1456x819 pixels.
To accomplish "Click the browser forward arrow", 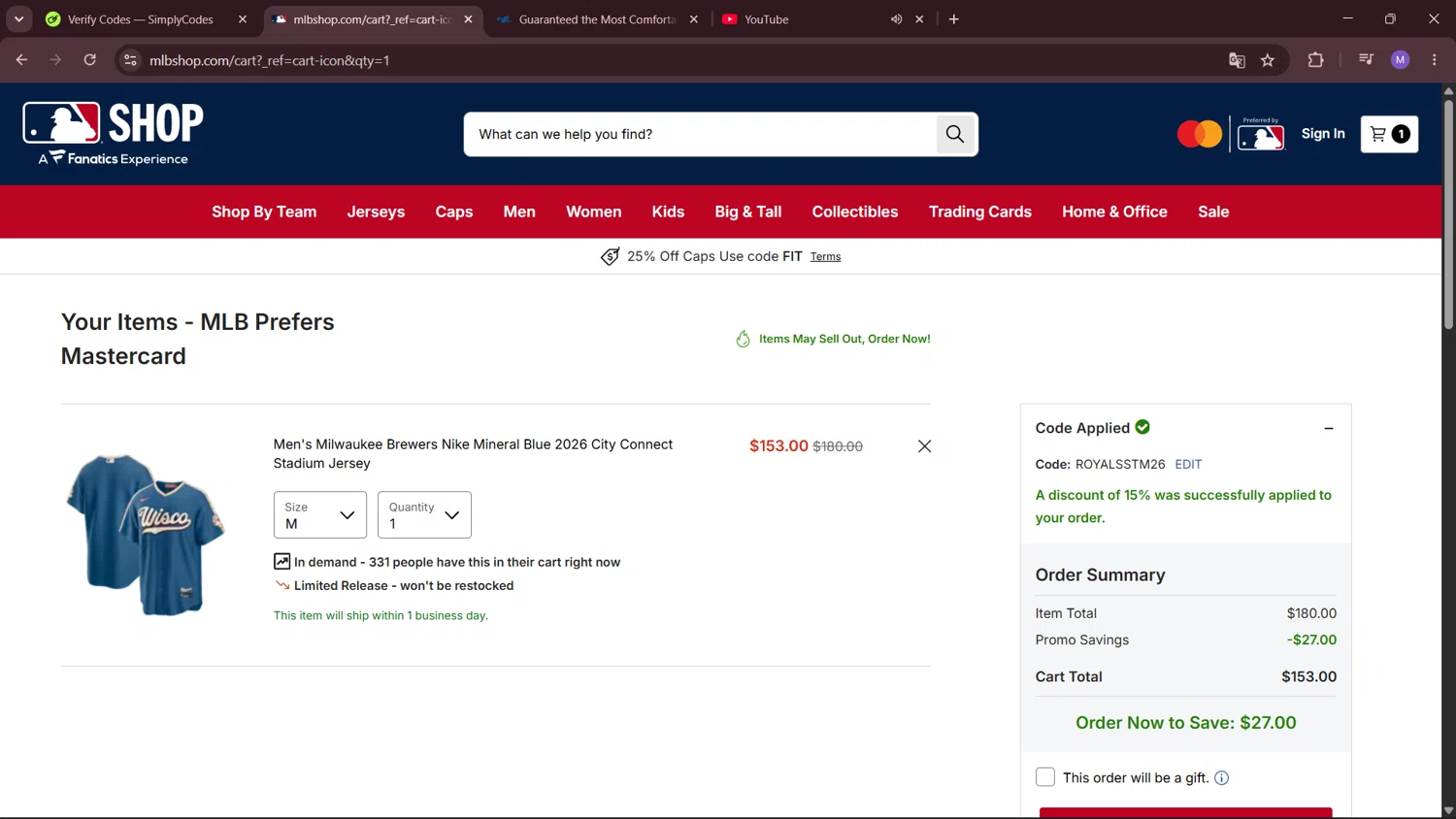I will coord(55,60).
